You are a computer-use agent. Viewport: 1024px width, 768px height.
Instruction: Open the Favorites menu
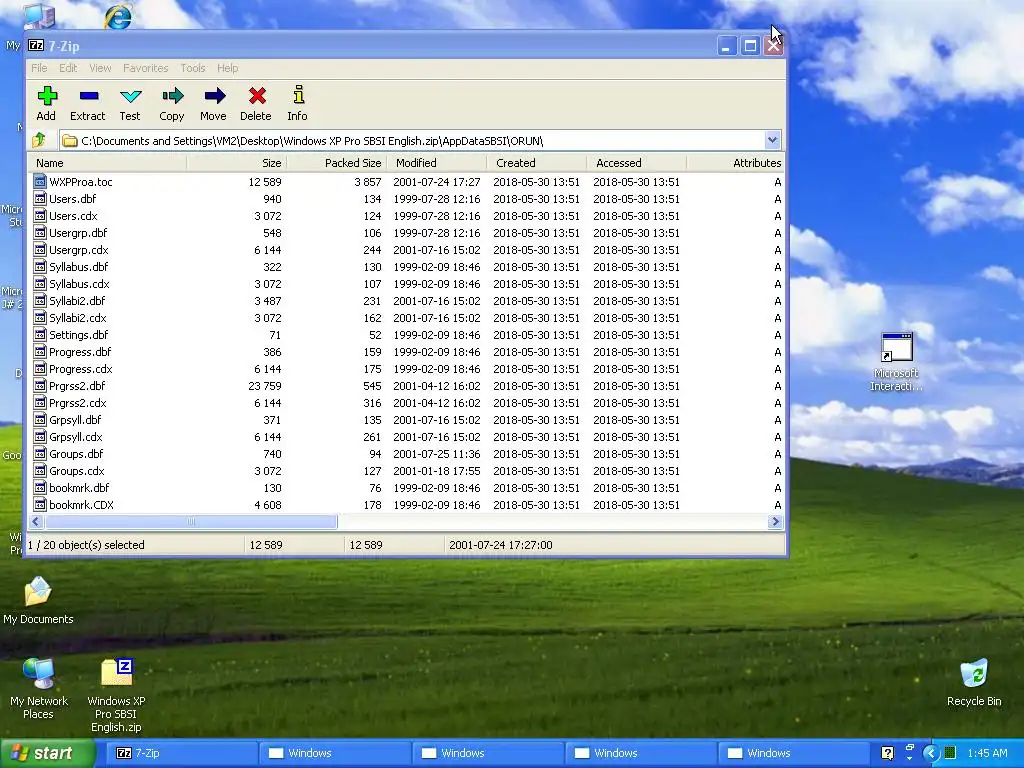[x=146, y=68]
